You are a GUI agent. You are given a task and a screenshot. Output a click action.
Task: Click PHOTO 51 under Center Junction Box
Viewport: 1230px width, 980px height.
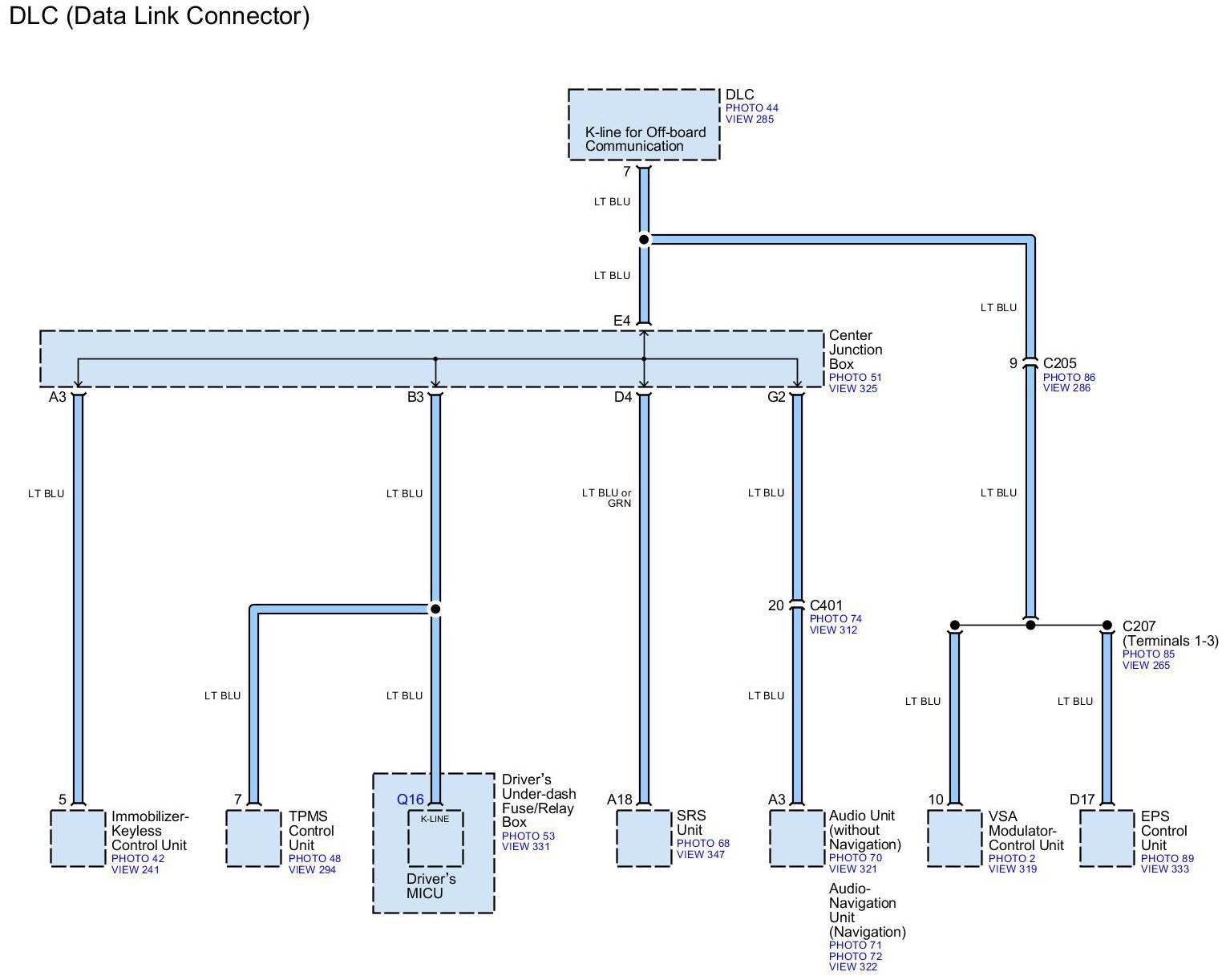pos(855,378)
